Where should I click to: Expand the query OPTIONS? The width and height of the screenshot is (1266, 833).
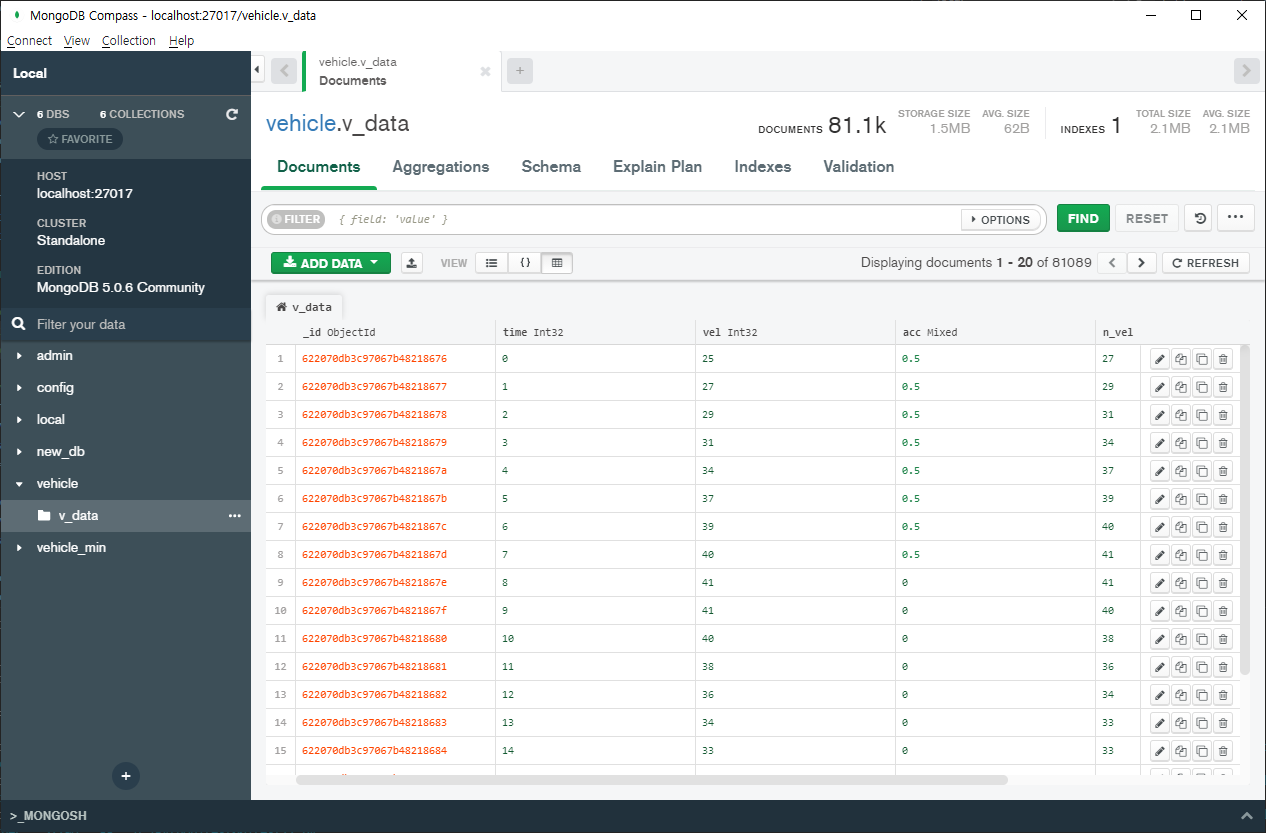click(x=1001, y=219)
